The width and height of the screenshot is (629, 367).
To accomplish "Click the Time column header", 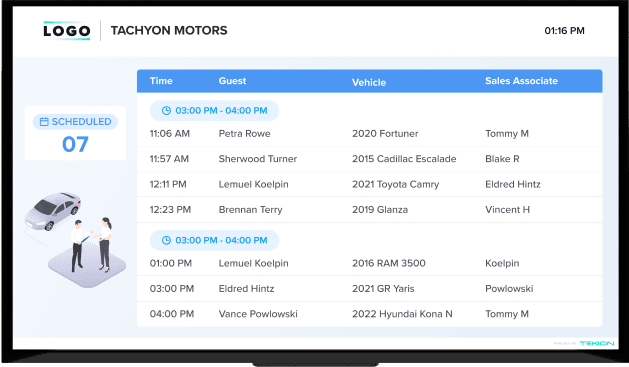I will coord(161,81).
